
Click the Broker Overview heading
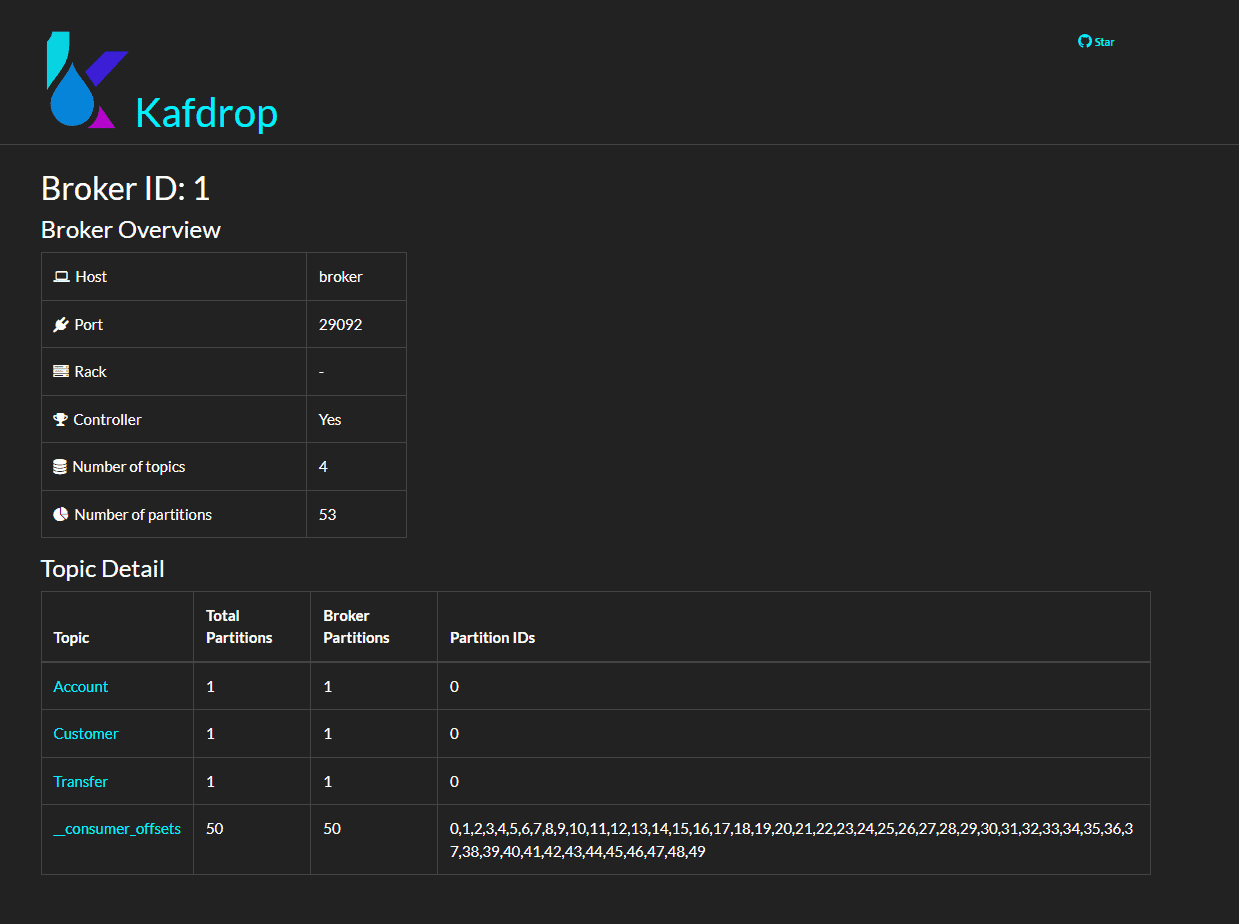click(x=130, y=229)
